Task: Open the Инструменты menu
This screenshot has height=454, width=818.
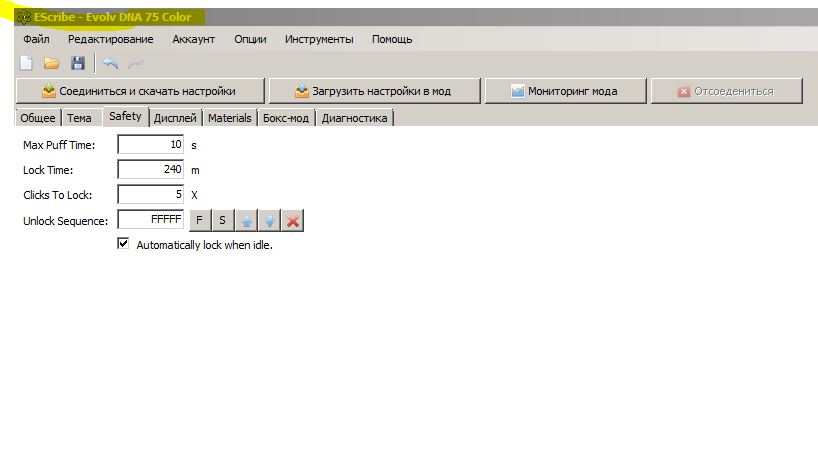Action: [319, 39]
